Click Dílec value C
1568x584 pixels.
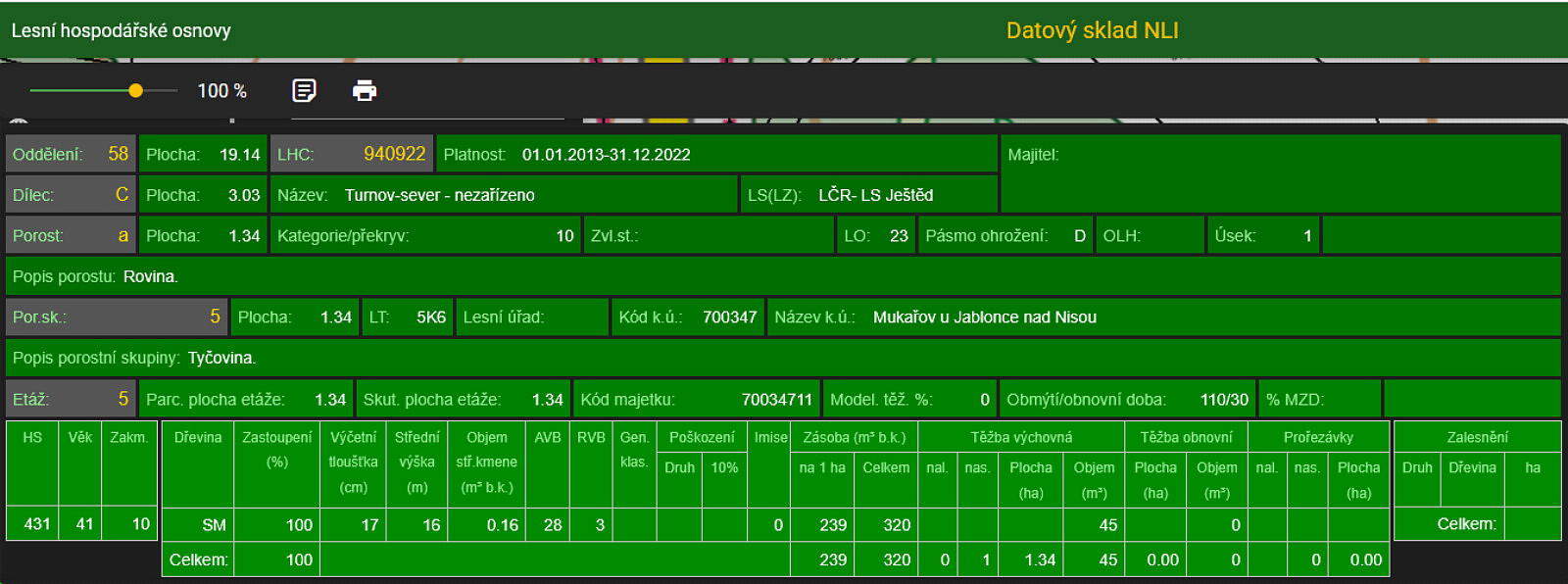pos(122,194)
